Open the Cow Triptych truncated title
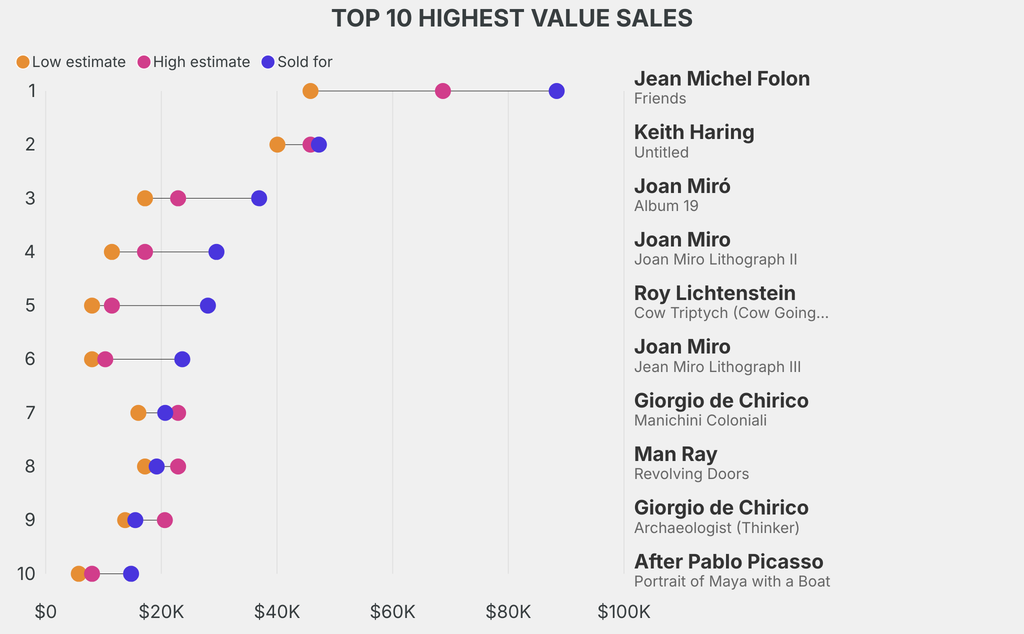This screenshot has height=634, width=1024. click(x=731, y=313)
